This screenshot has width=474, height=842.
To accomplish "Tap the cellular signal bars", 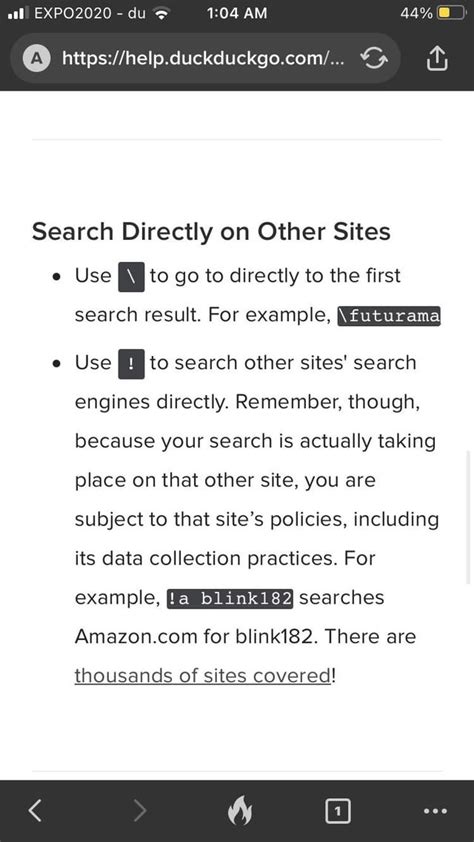I will pyautogui.click(x=17, y=13).
